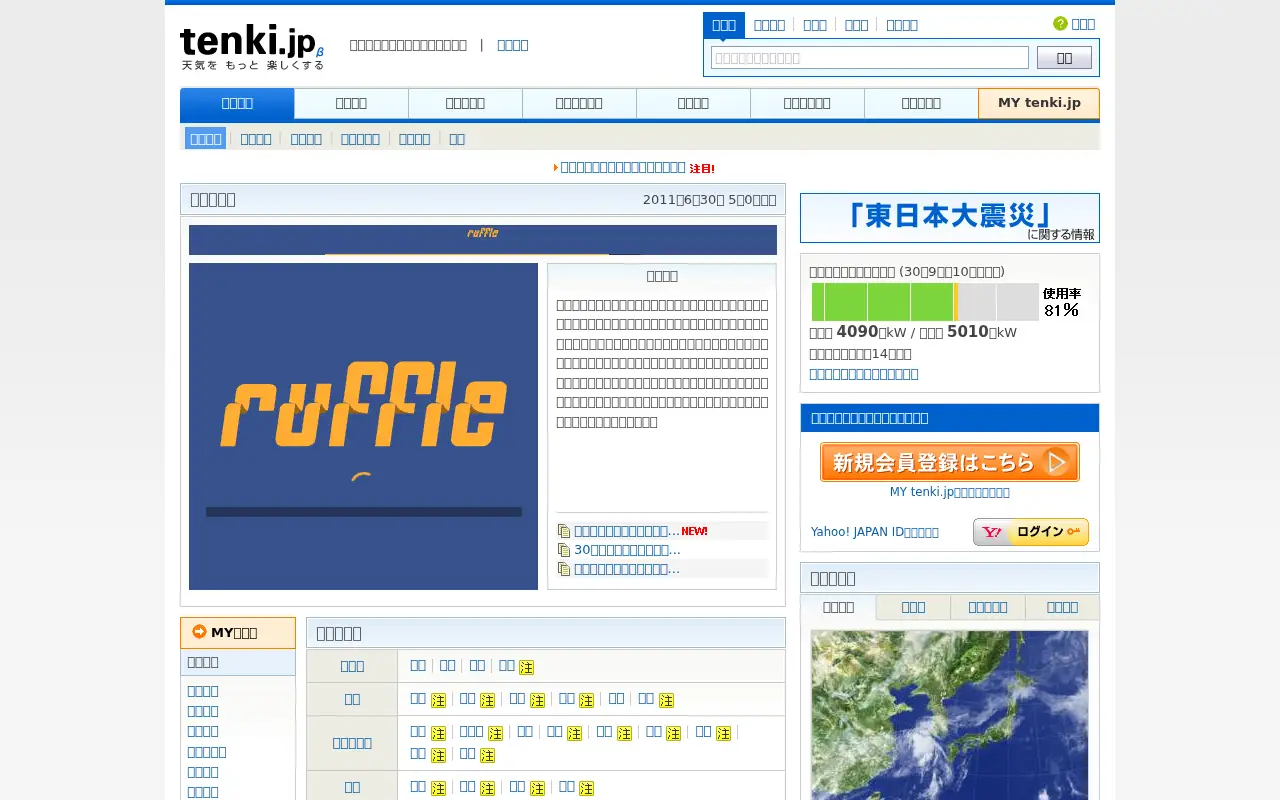The image size is (1280, 800).
Task: Select the highlighted blue main navigation tab
Action: coord(237,103)
